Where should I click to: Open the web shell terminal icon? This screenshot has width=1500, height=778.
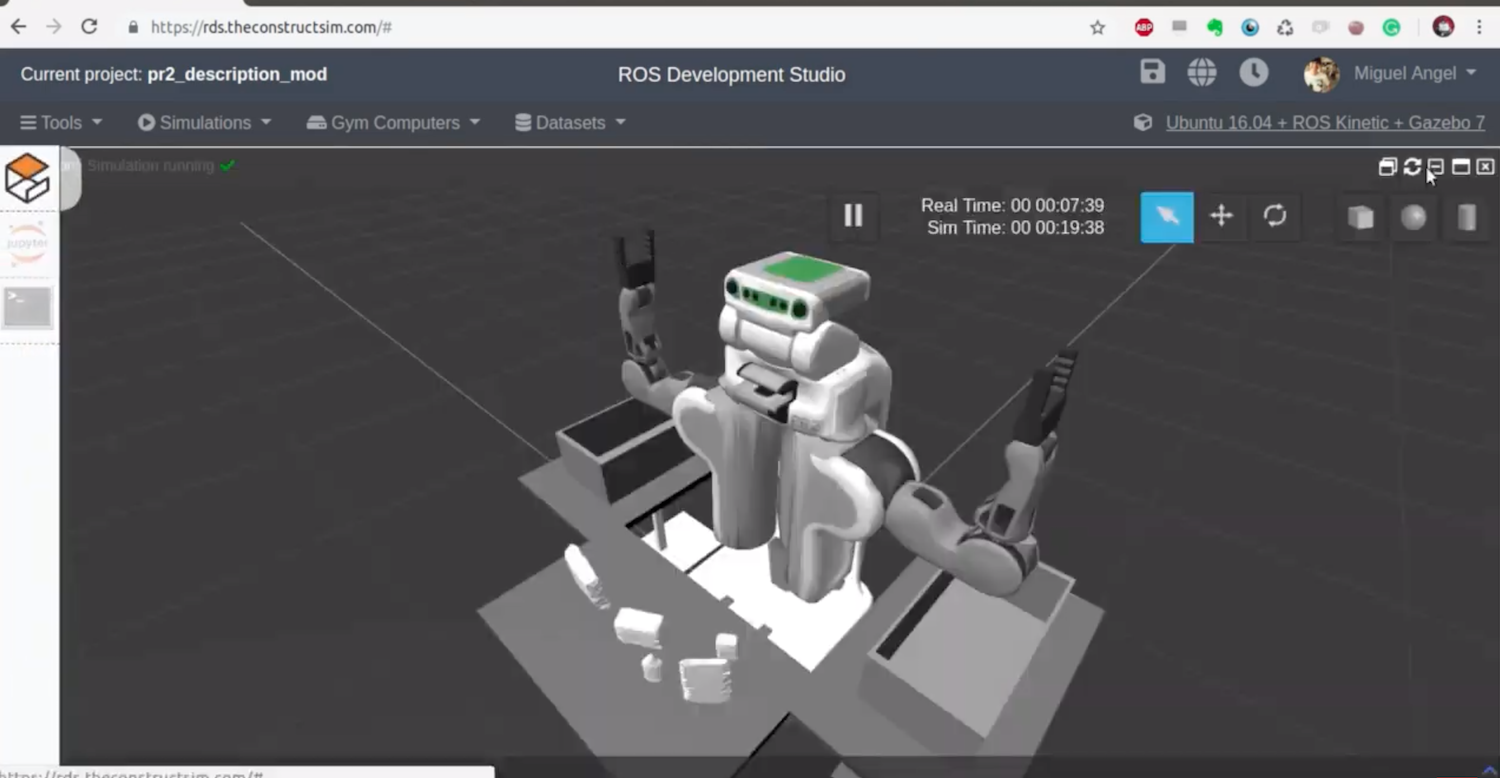[27, 307]
